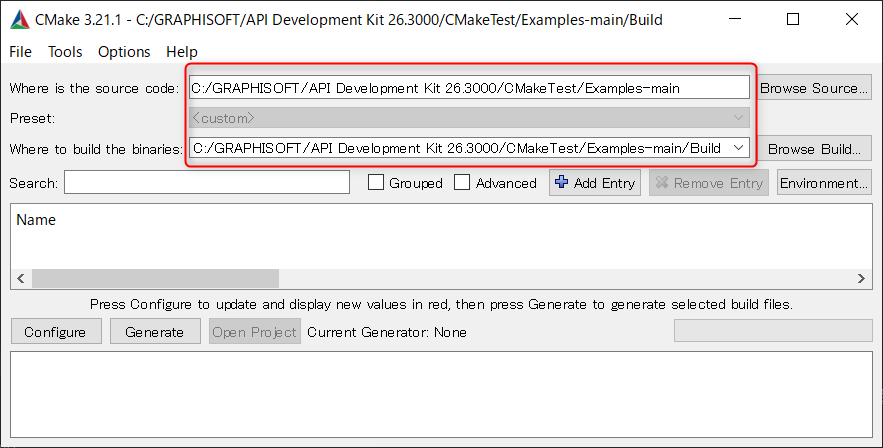Click the Name column header
Viewport: 883px width, 448px height.
[x=37, y=220]
